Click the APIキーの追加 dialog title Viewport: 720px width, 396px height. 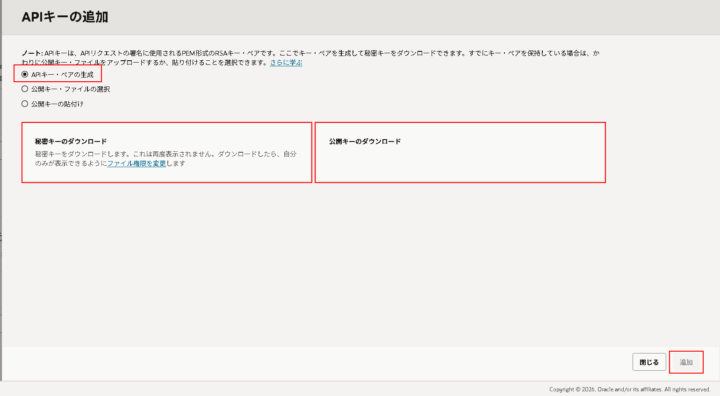(65, 17)
